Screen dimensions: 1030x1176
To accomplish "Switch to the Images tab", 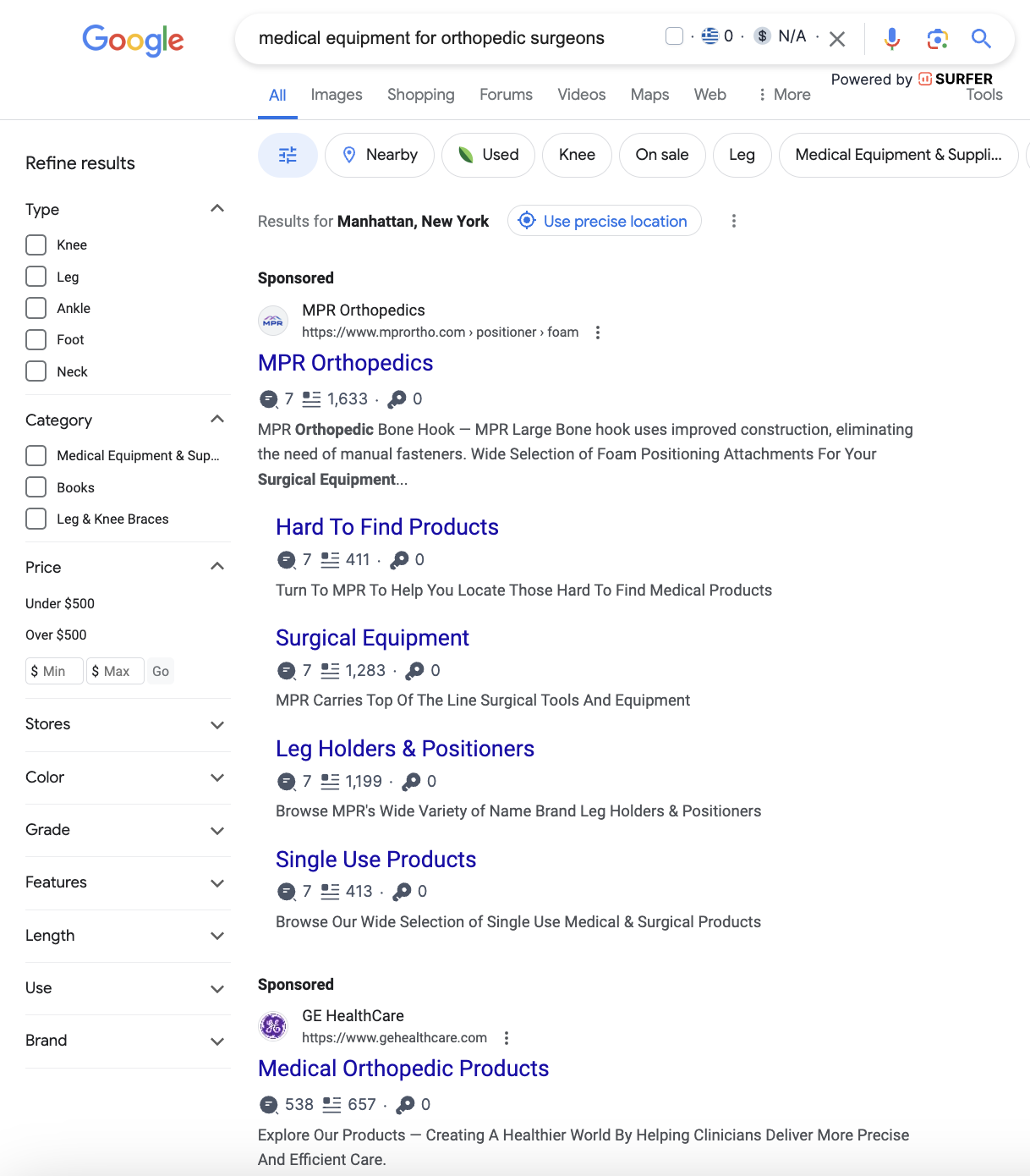I will 337,95.
